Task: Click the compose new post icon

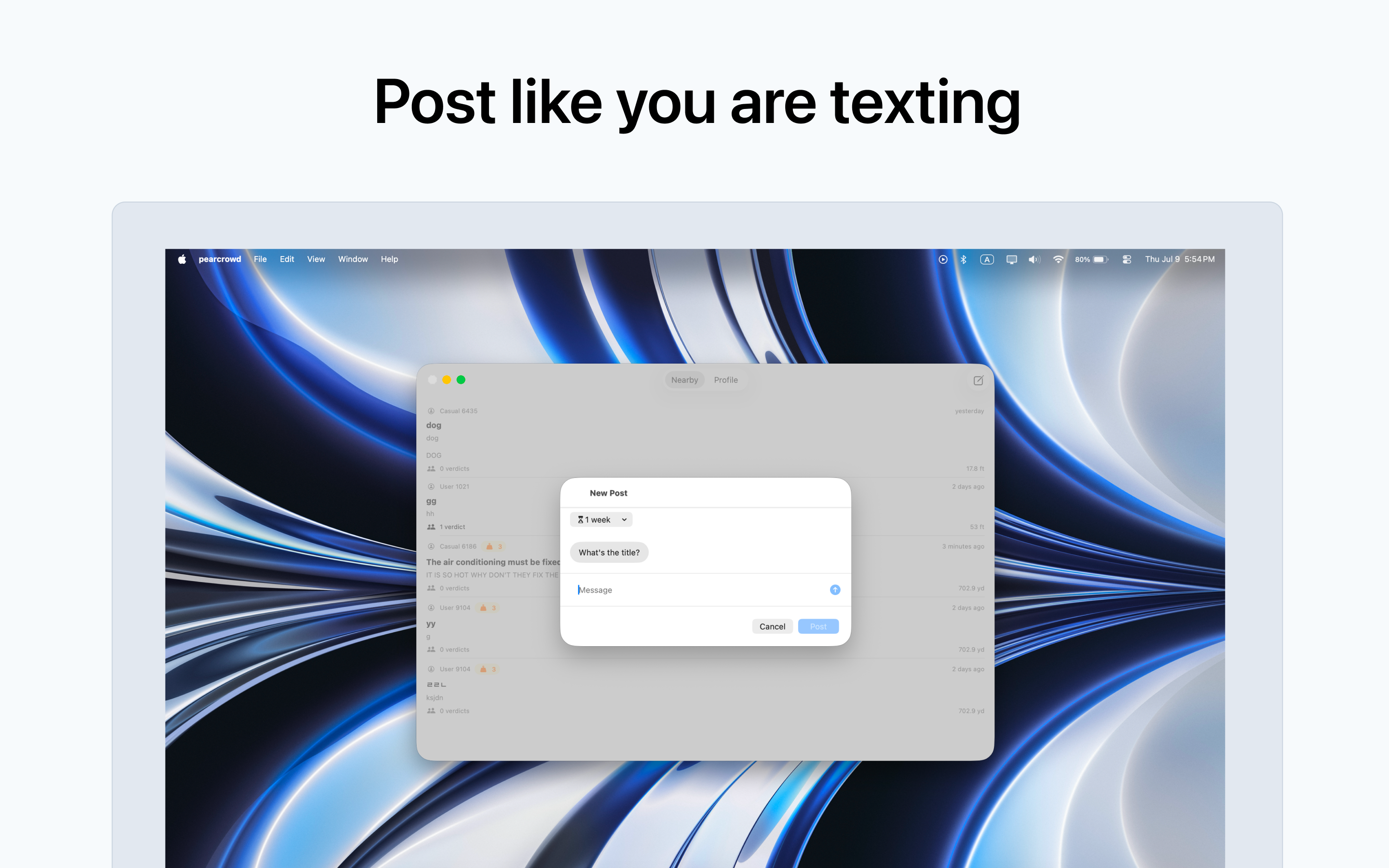Action: (x=978, y=380)
